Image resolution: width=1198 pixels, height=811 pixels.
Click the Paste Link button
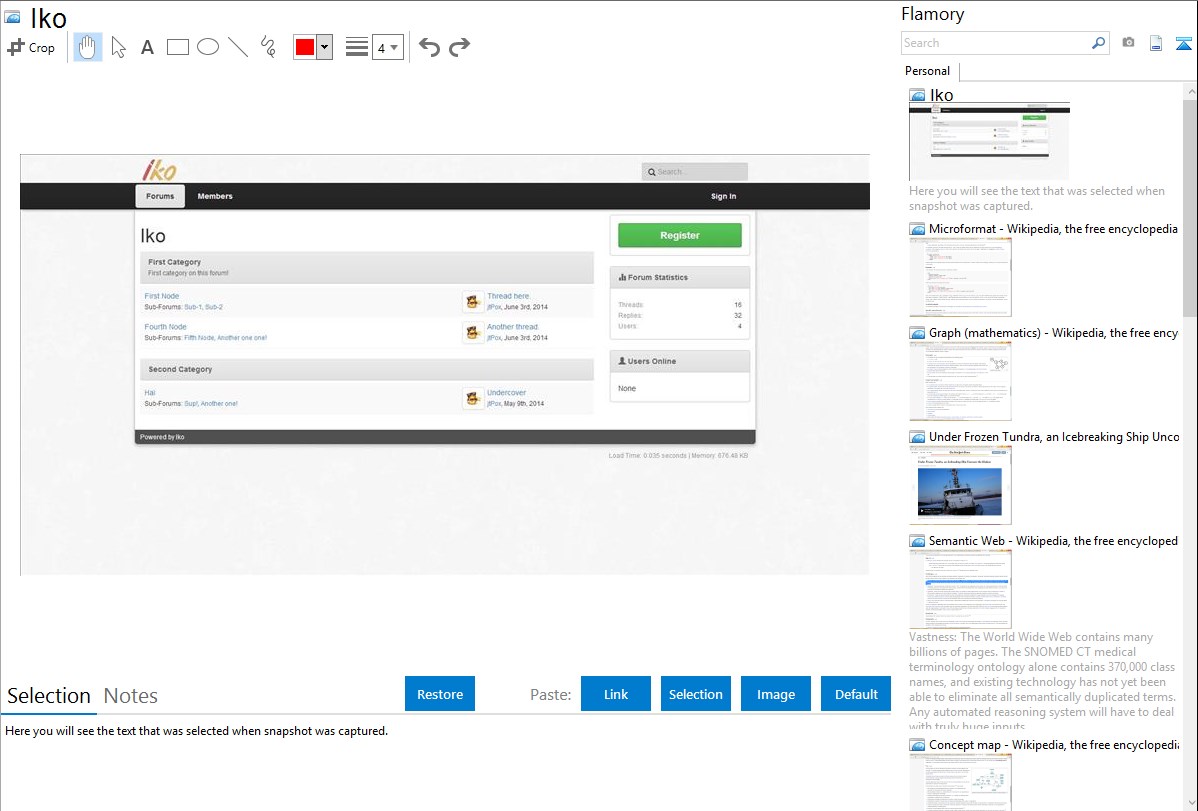click(x=616, y=694)
